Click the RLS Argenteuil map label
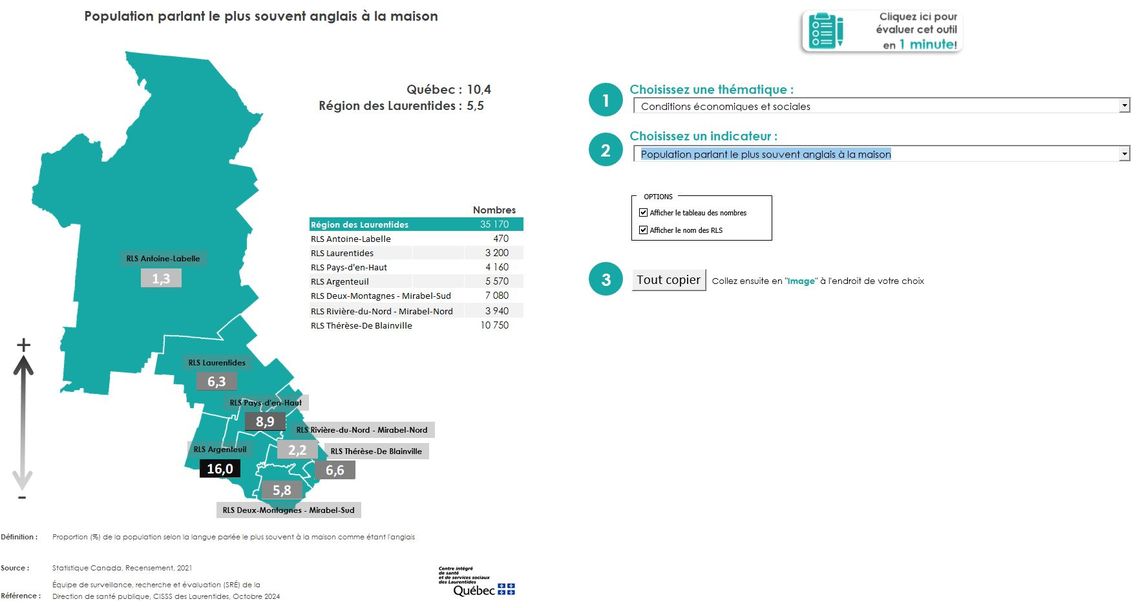This screenshot has width=1140, height=608. coord(220,449)
